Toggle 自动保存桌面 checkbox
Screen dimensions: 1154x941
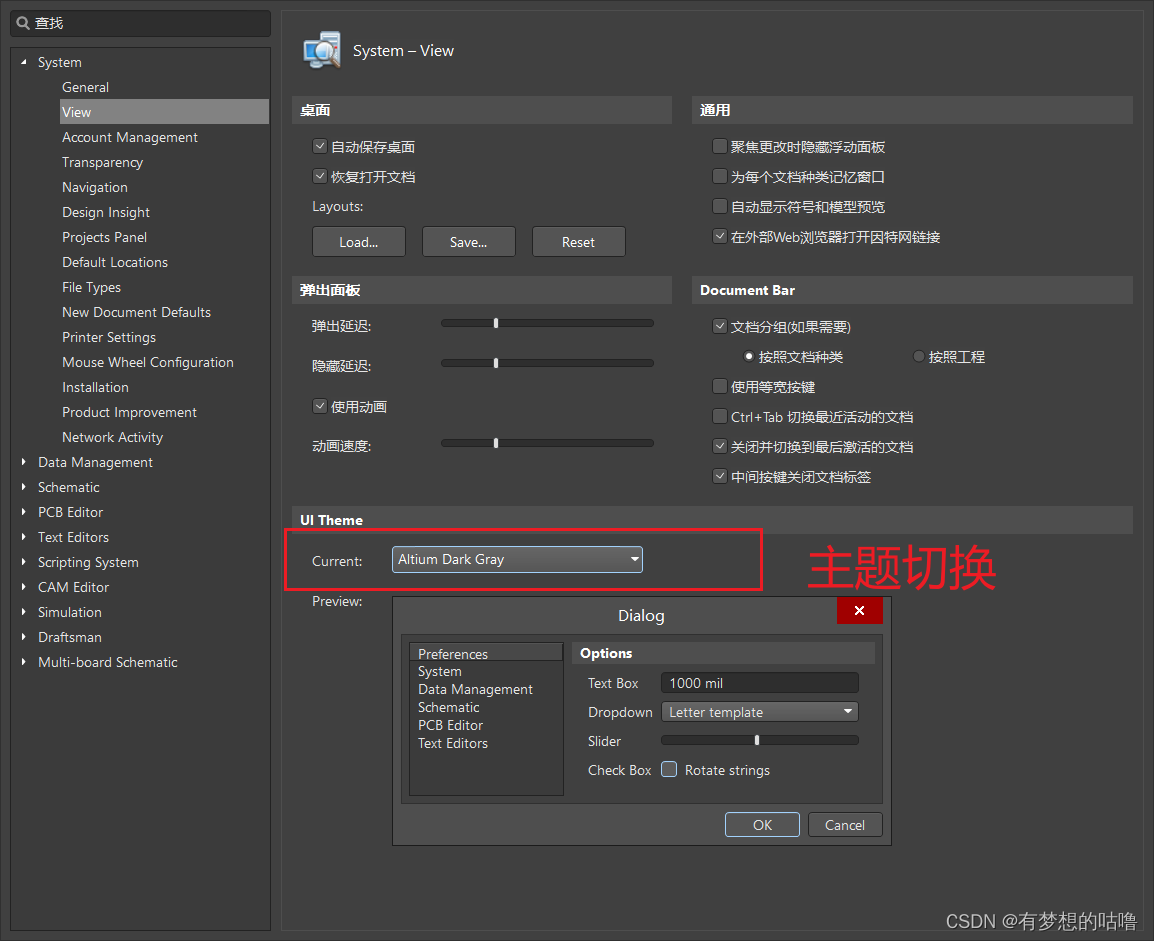coord(319,146)
